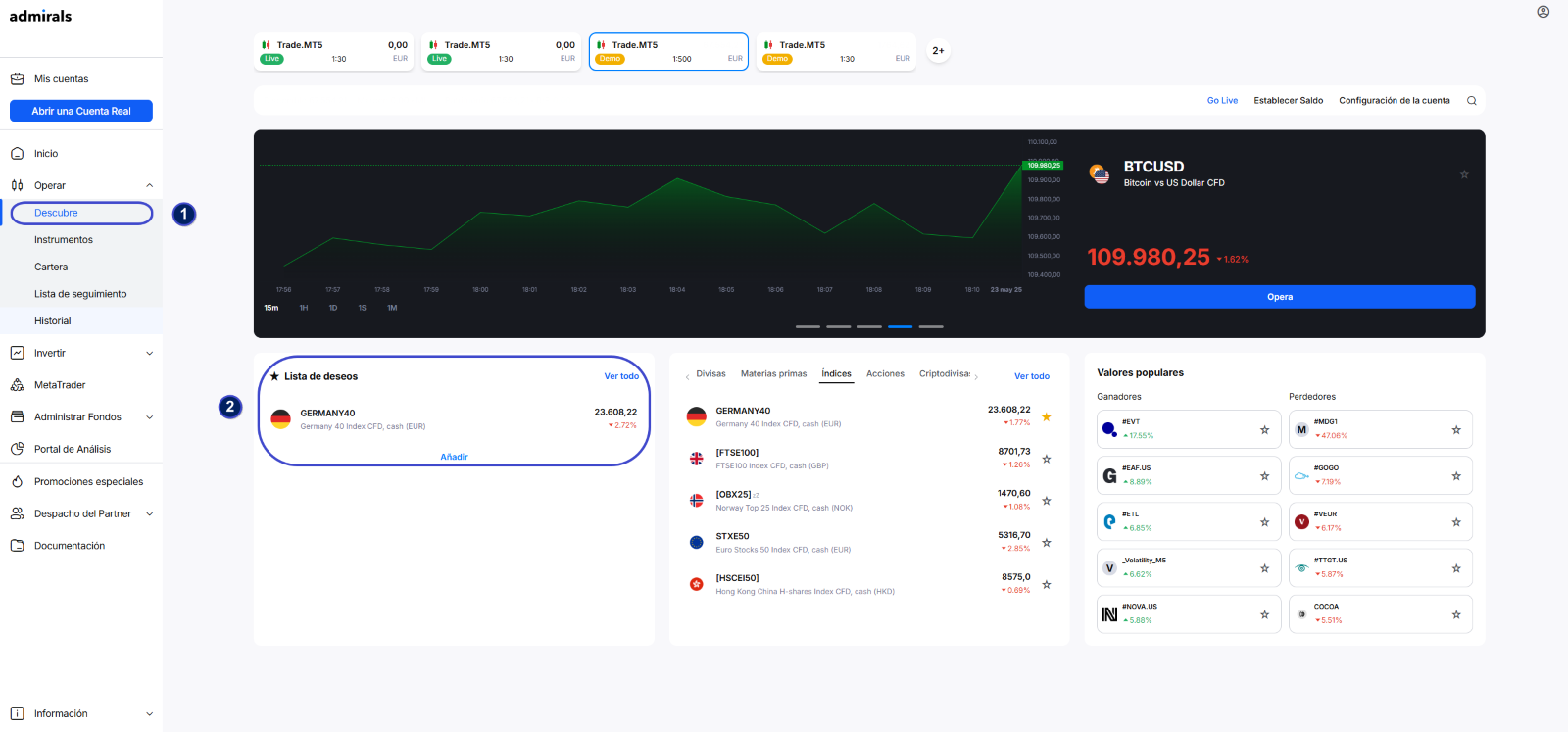Go to the first carousel slide indicator
Screen dimensions: 1568x732
(x=808, y=326)
